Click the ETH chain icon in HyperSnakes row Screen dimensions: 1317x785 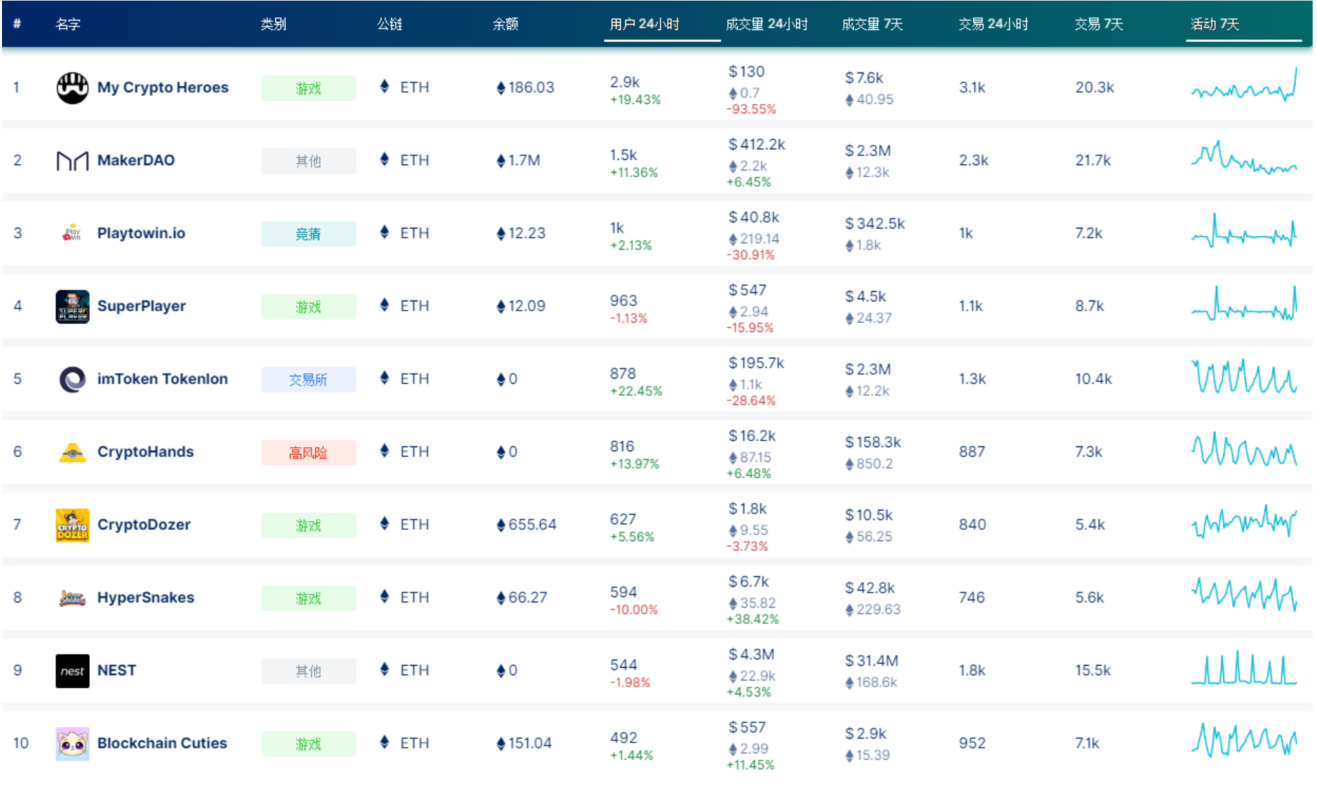(x=385, y=597)
